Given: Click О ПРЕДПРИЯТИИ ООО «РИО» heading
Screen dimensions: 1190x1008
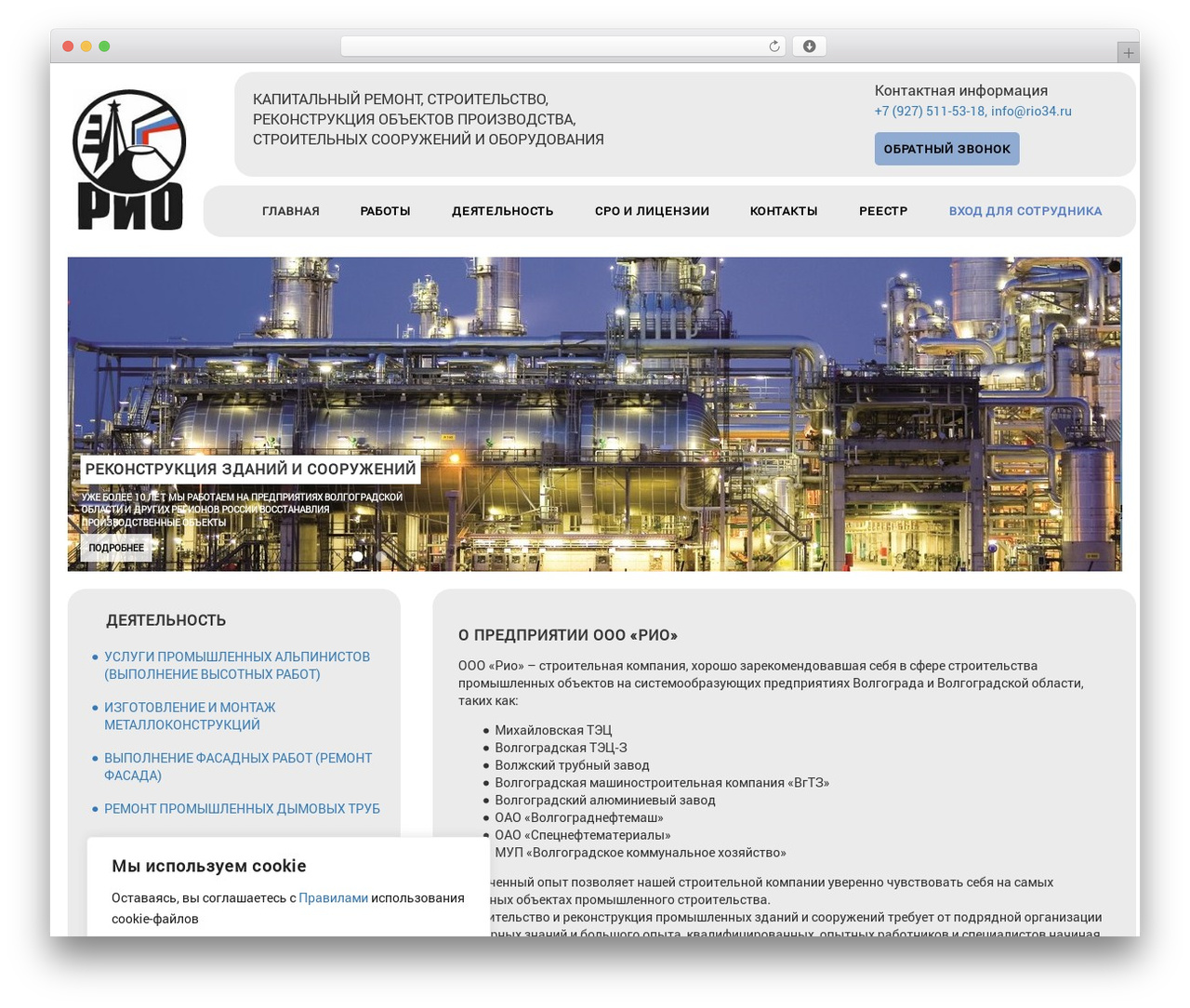Looking at the screenshot, I should tap(568, 635).
